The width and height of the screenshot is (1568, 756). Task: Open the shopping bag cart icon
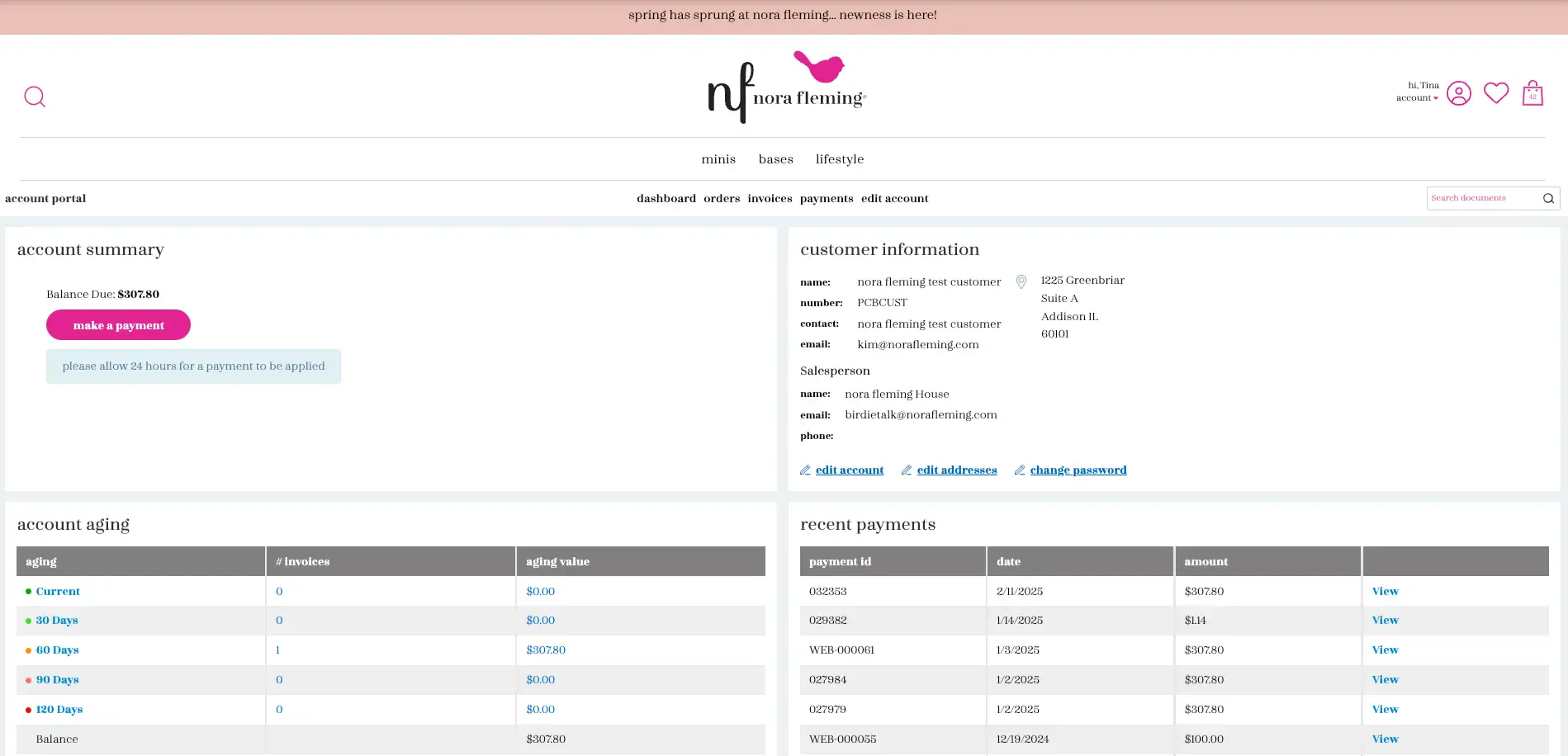point(1532,92)
